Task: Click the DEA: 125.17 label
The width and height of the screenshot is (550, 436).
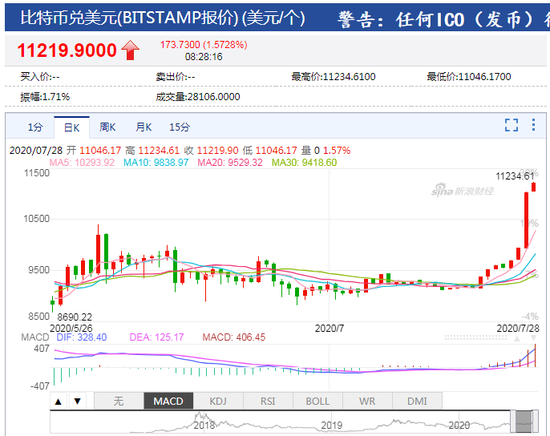Action: (x=156, y=337)
